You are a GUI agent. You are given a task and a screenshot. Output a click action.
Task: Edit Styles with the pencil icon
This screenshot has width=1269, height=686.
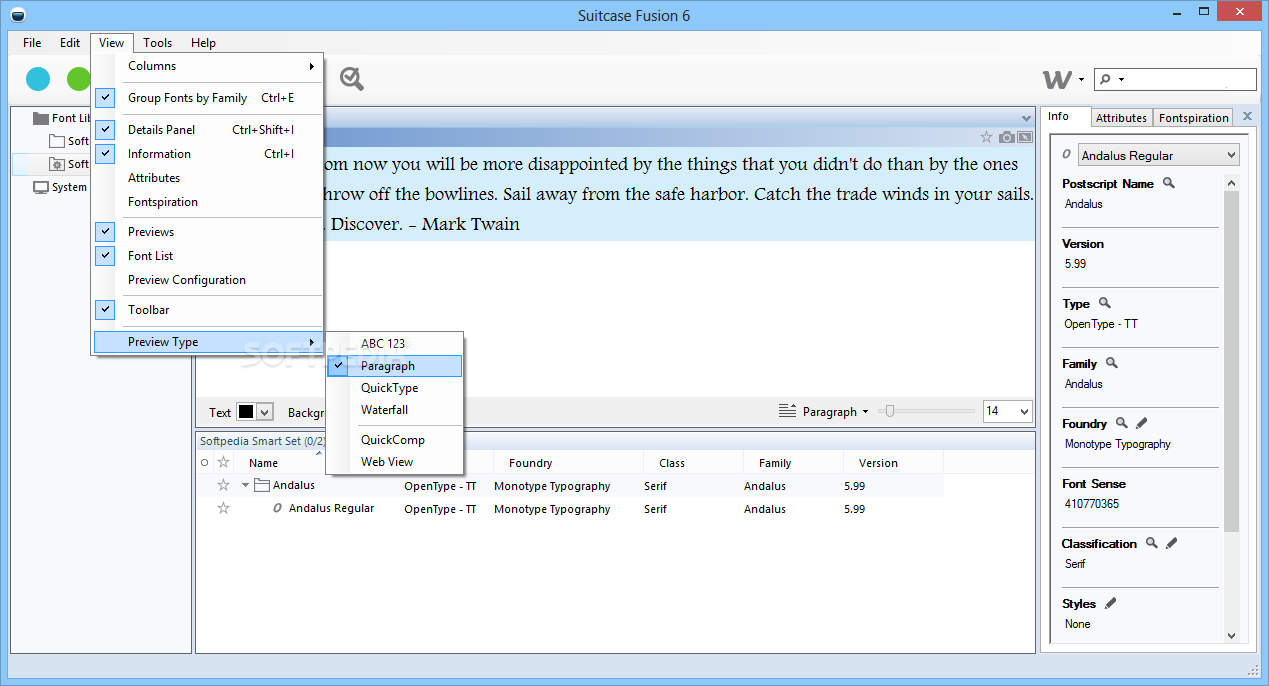click(1110, 603)
